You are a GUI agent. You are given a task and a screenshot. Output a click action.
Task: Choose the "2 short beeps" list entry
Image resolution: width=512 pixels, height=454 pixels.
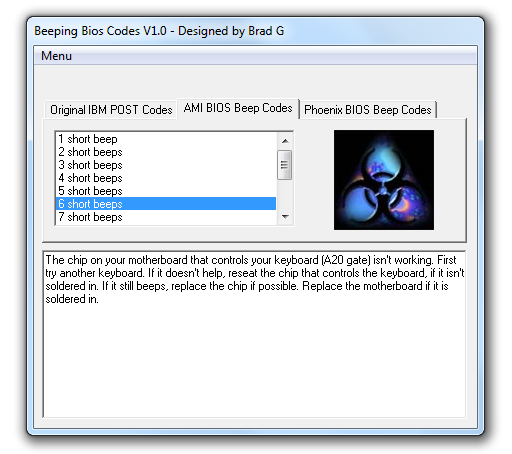pos(166,152)
